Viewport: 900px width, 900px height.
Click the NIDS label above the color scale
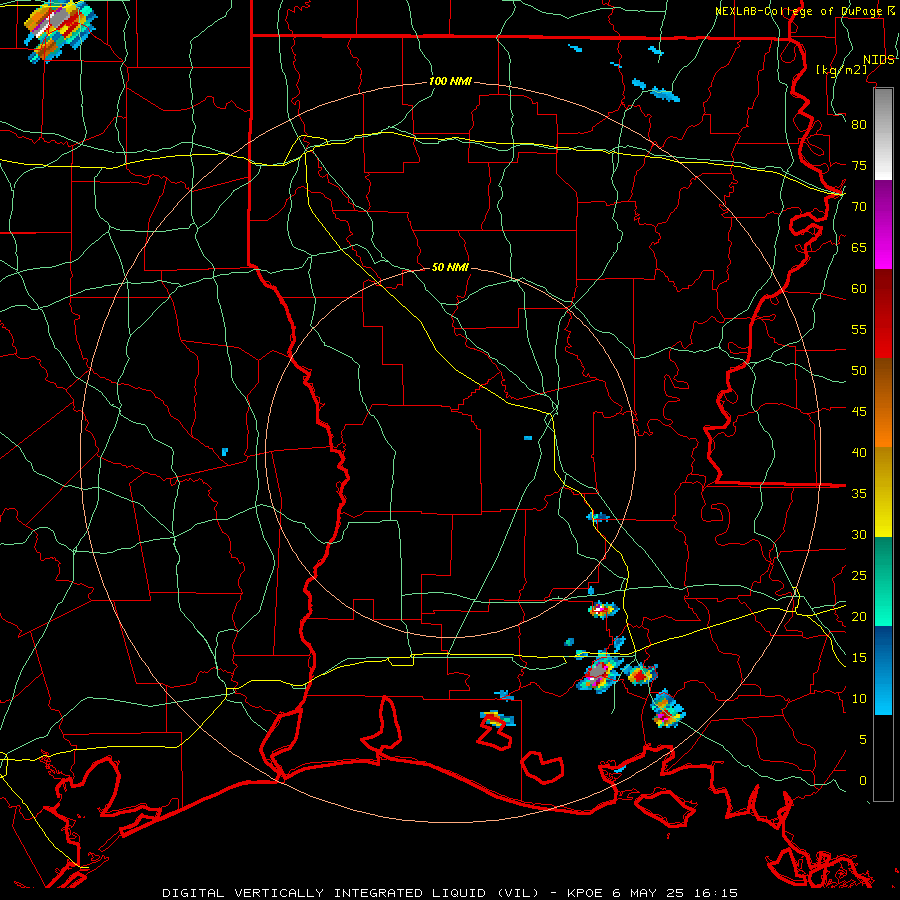tap(879, 60)
